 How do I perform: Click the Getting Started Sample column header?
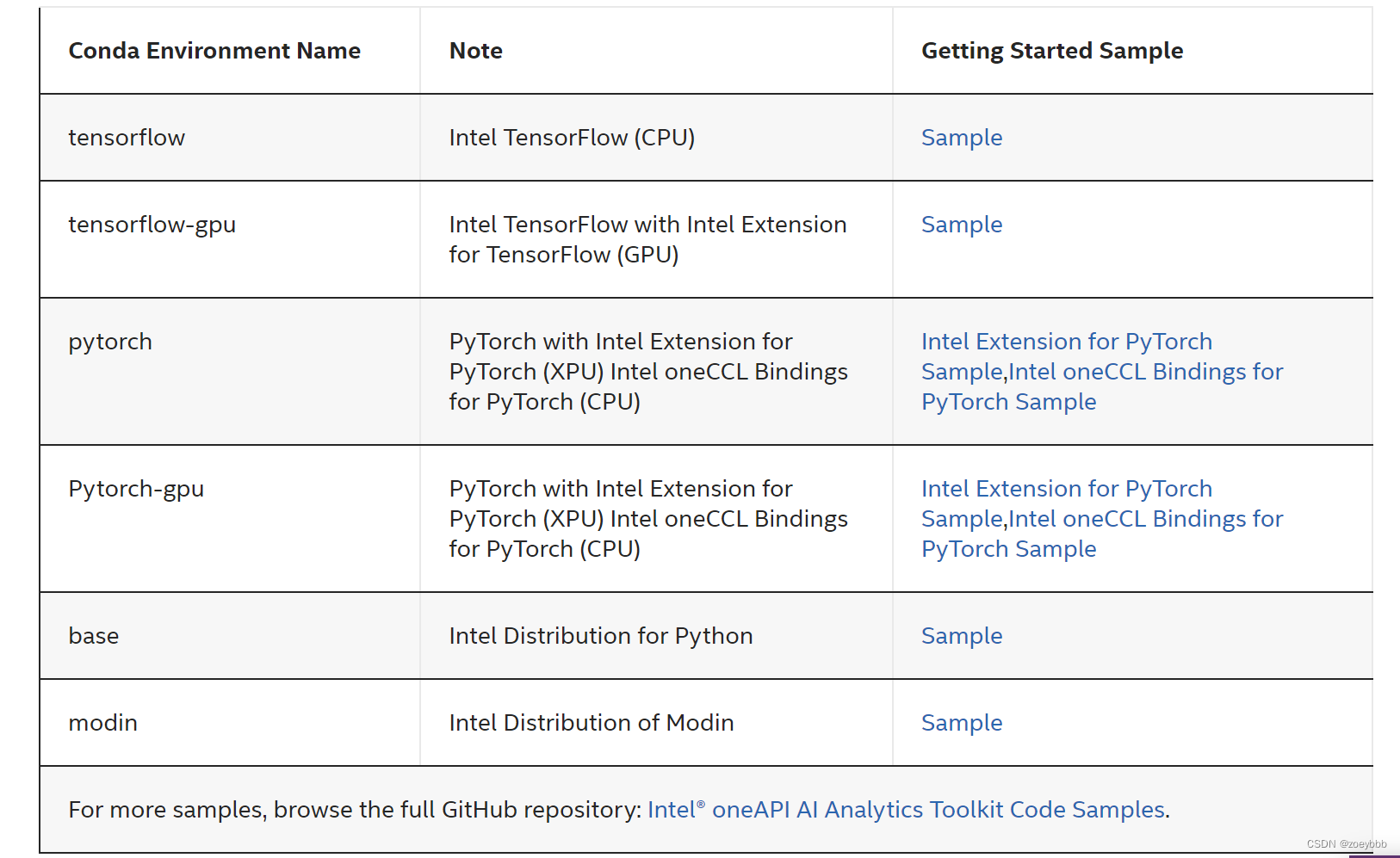(1052, 51)
